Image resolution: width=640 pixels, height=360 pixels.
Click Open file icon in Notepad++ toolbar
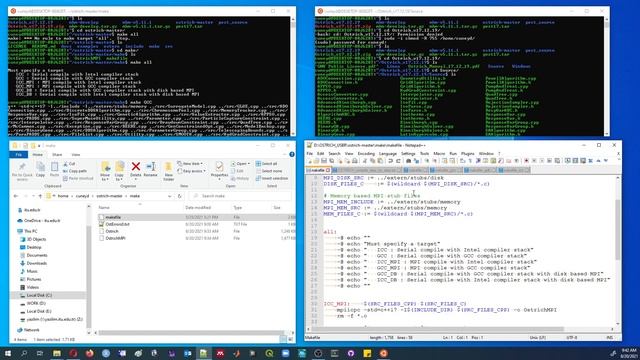[317, 161]
